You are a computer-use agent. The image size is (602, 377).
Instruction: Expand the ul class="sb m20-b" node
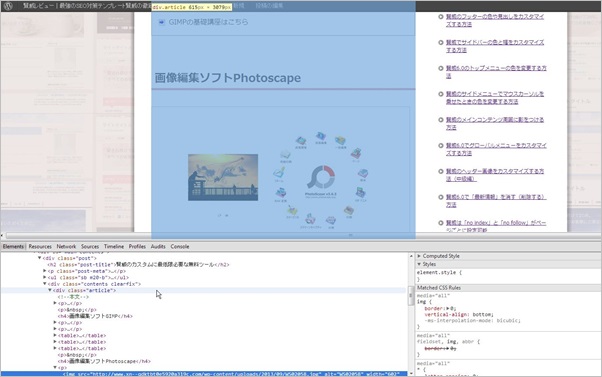click(x=45, y=277)
